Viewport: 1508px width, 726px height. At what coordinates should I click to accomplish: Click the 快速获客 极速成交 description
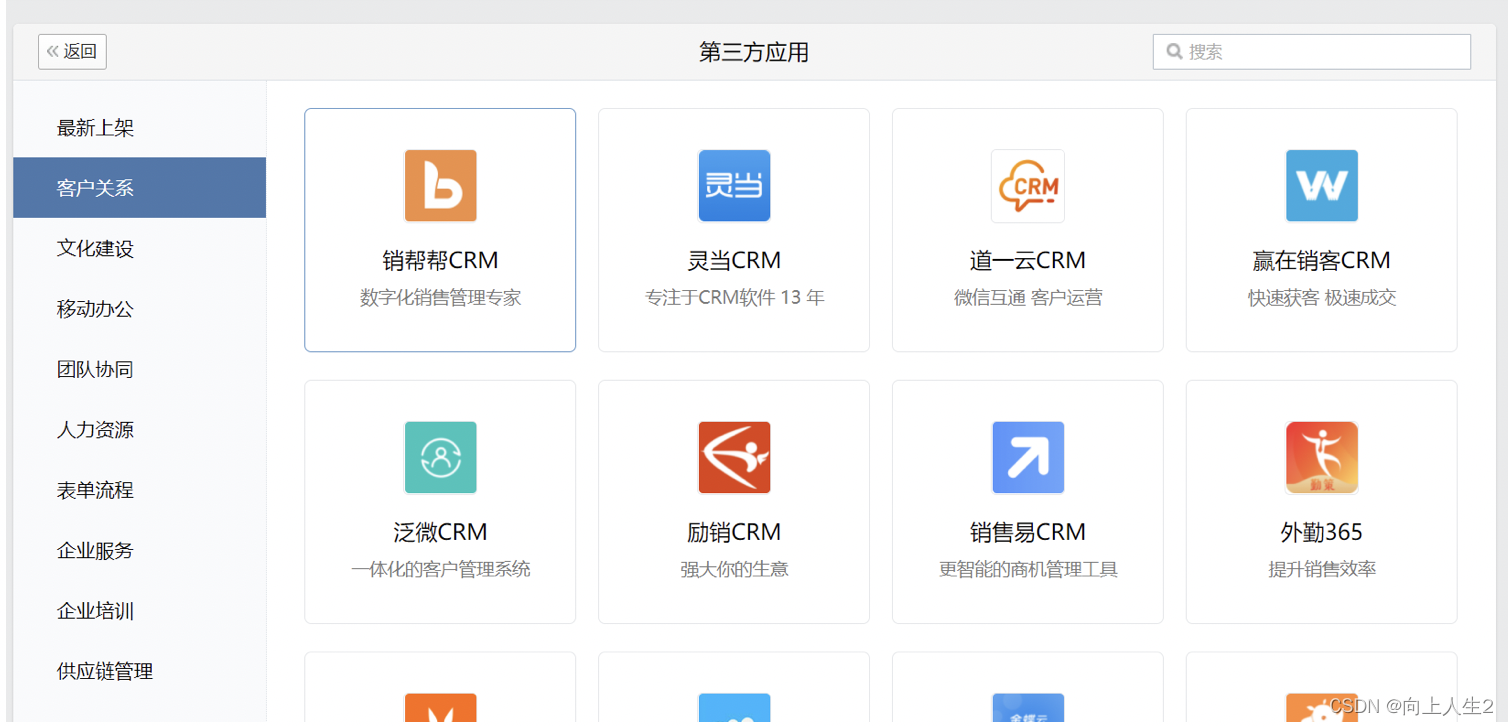tap(1322, 297)
